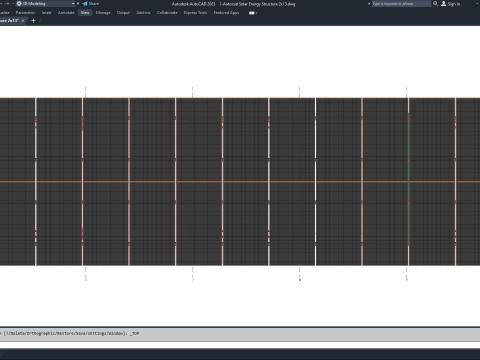480x360 pixels.
Task: Click the Share button
Action: point(91,4)
